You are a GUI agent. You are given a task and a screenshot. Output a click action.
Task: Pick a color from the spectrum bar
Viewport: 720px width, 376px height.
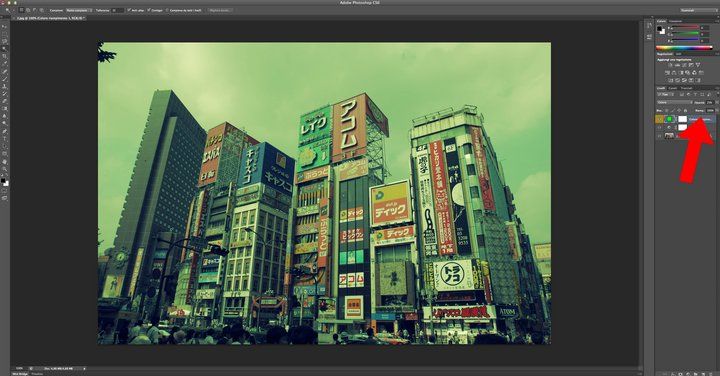pyautogui.click(x=684, y=48)
